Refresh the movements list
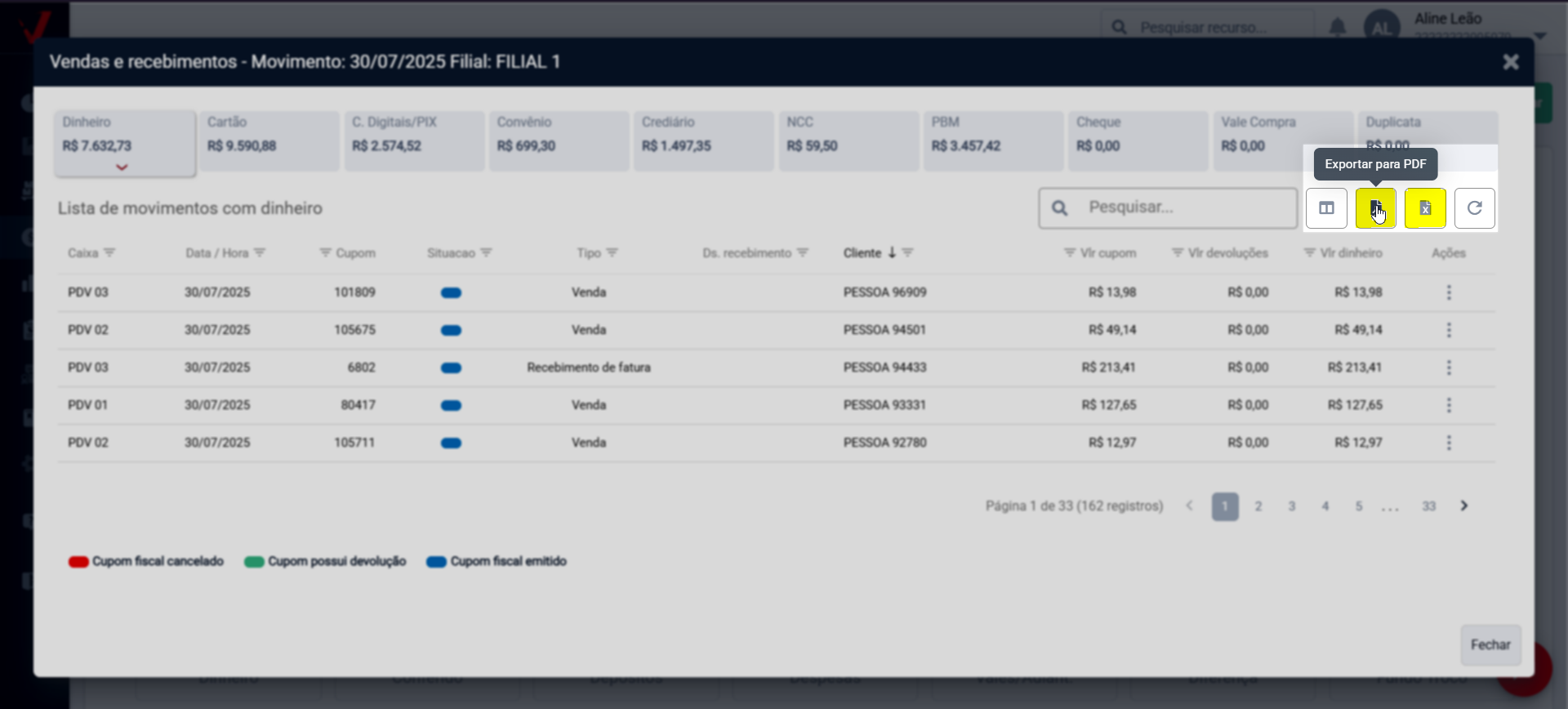Image resolution: width=1568 pixels, height=709 pixels. (x=1474, y=208)
